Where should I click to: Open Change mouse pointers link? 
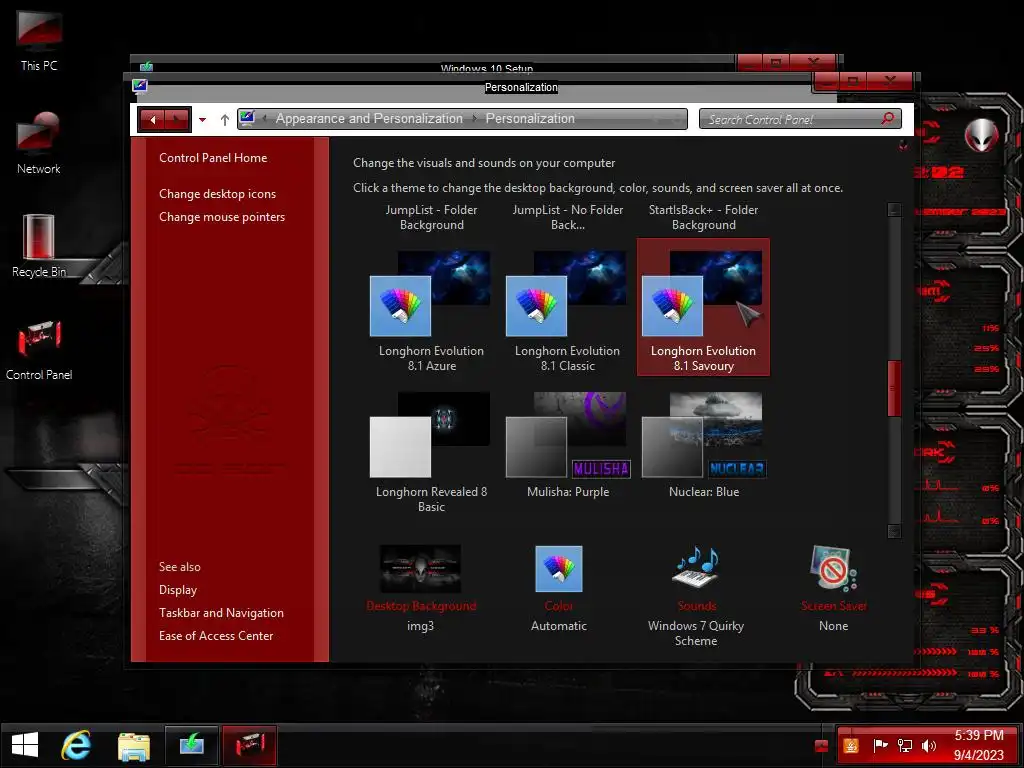(221, 217)
